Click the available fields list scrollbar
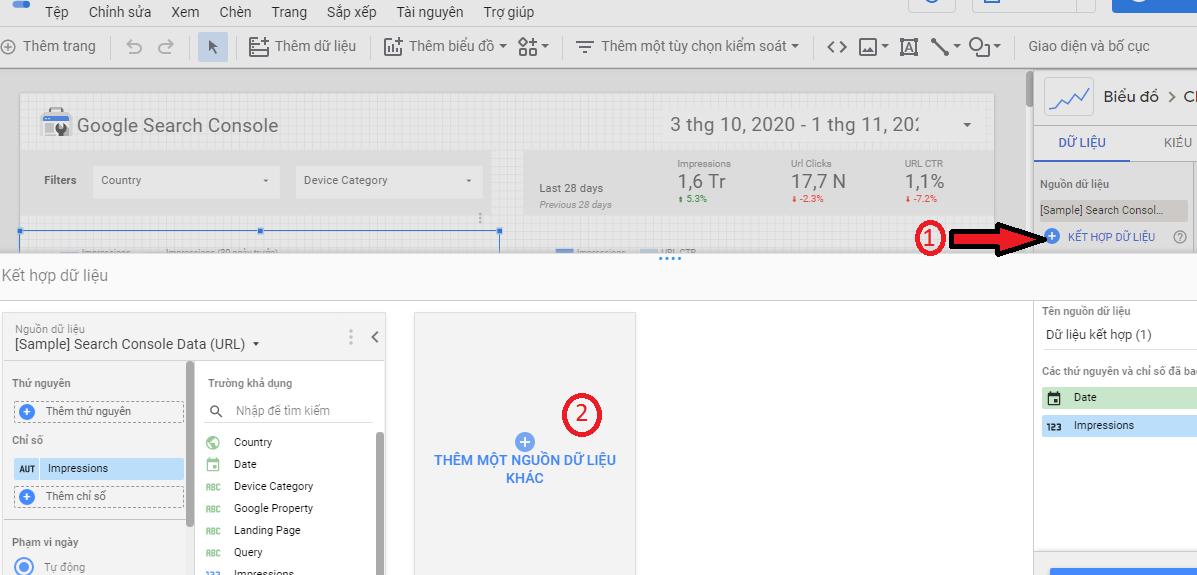 pyautogui.click(x=379, y=503)
